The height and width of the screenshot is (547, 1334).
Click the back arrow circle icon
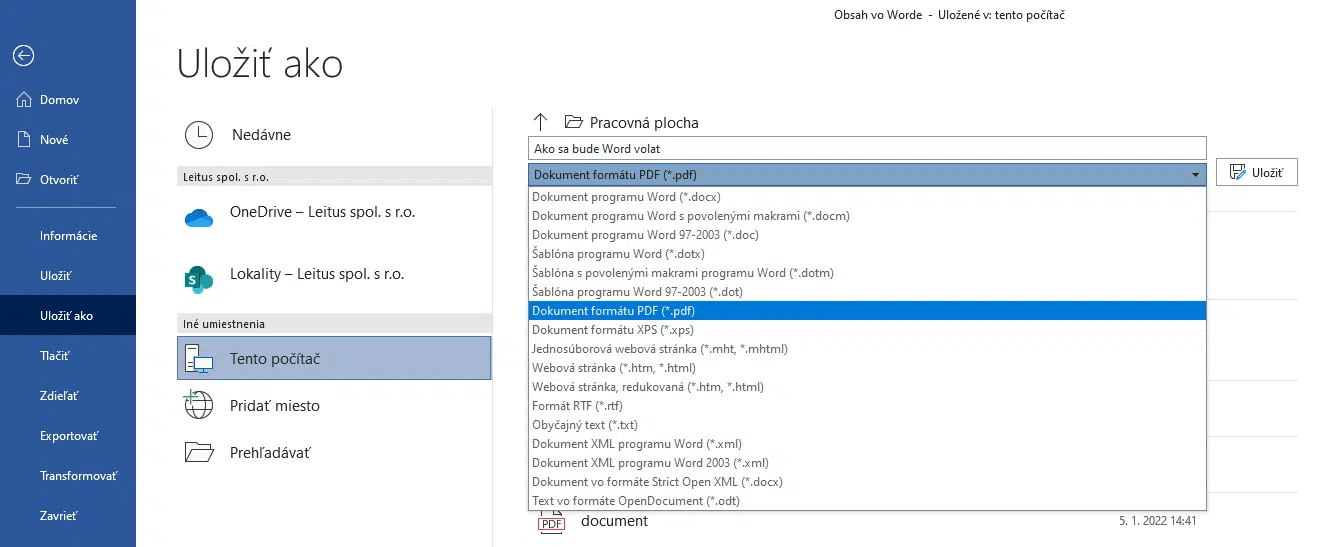point(23,56)
